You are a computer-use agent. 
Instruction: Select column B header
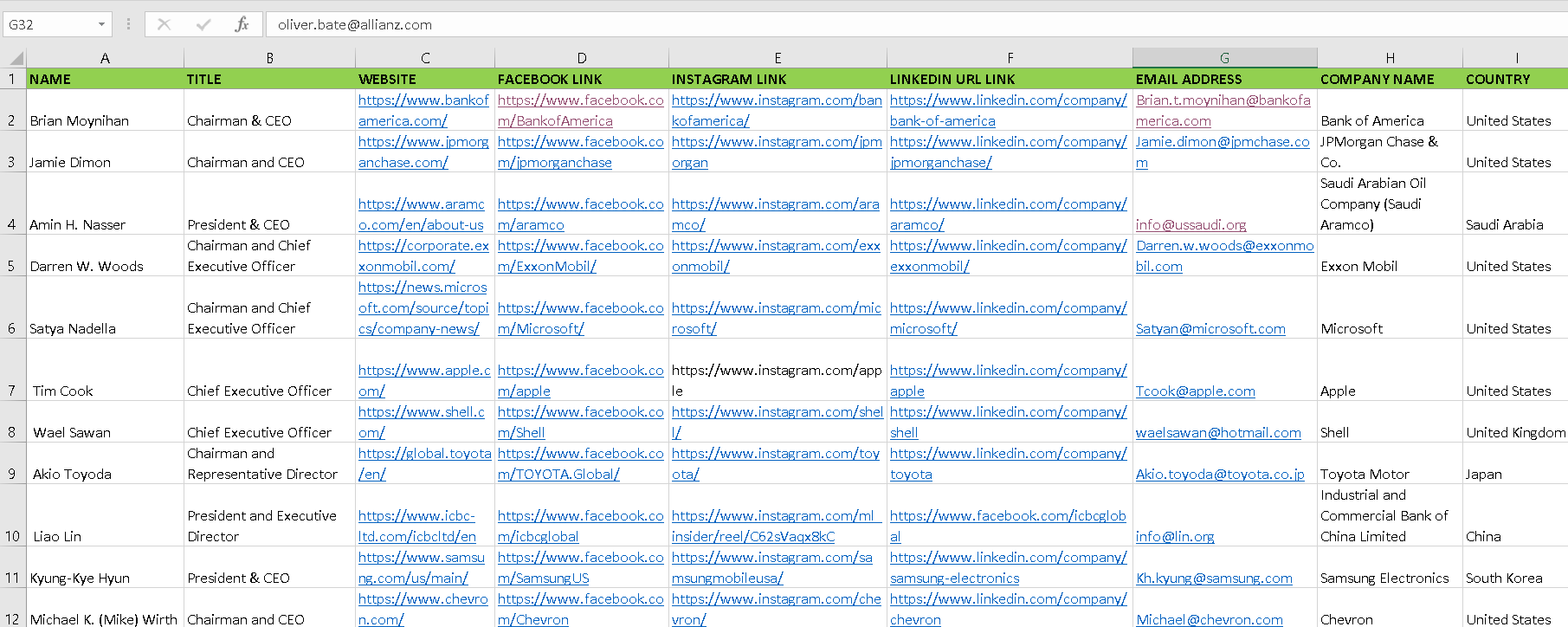269,58
